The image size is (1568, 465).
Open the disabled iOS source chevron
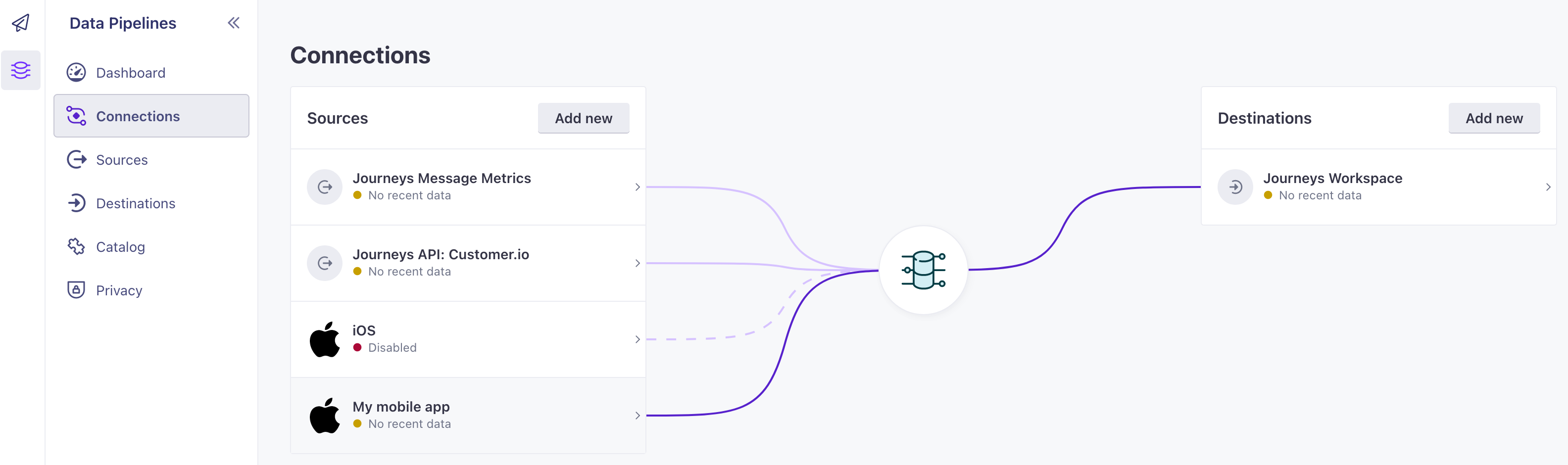pyautogui.click(x=637, y=339)
